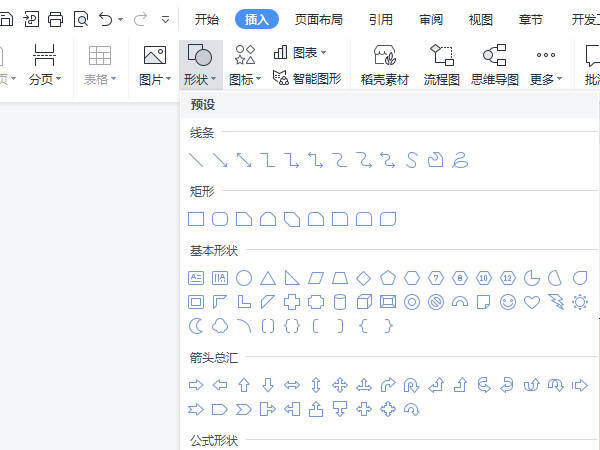Choose the four-way quad arrow
This screenshot has width=600, height=450.
(x=340, y=385)
